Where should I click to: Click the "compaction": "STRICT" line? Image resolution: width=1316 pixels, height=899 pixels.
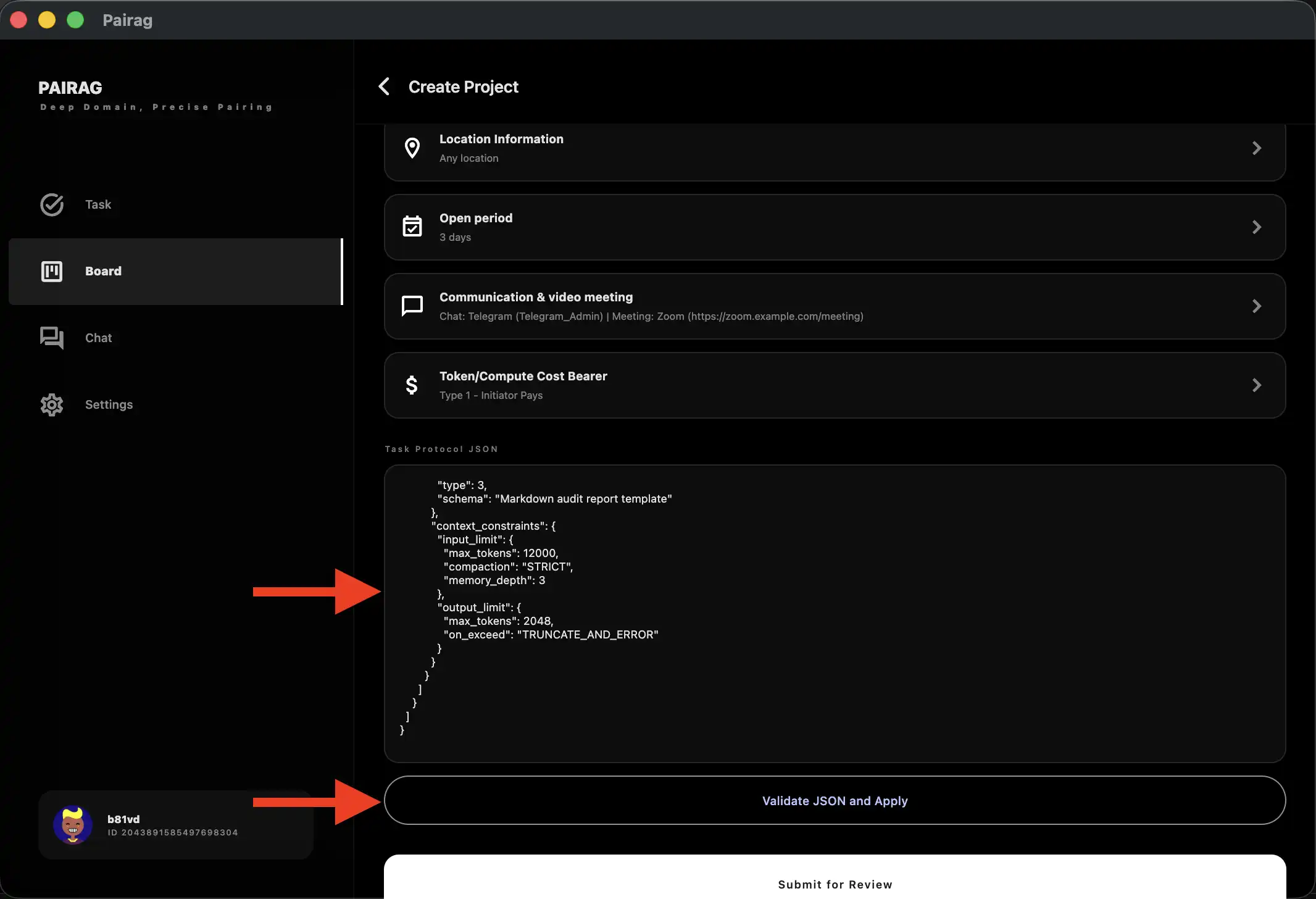point(508,567)
